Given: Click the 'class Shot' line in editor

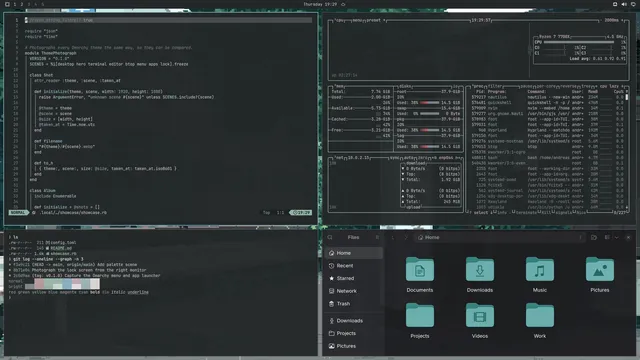Looking at the screenshot, I should tap(41, 75).
